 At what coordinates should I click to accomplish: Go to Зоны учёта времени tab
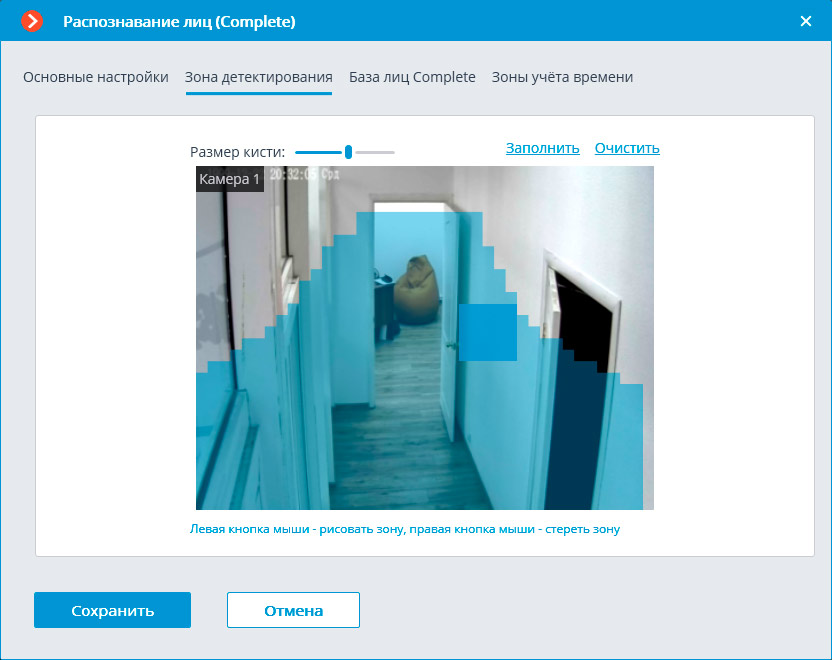pos(562,77)
